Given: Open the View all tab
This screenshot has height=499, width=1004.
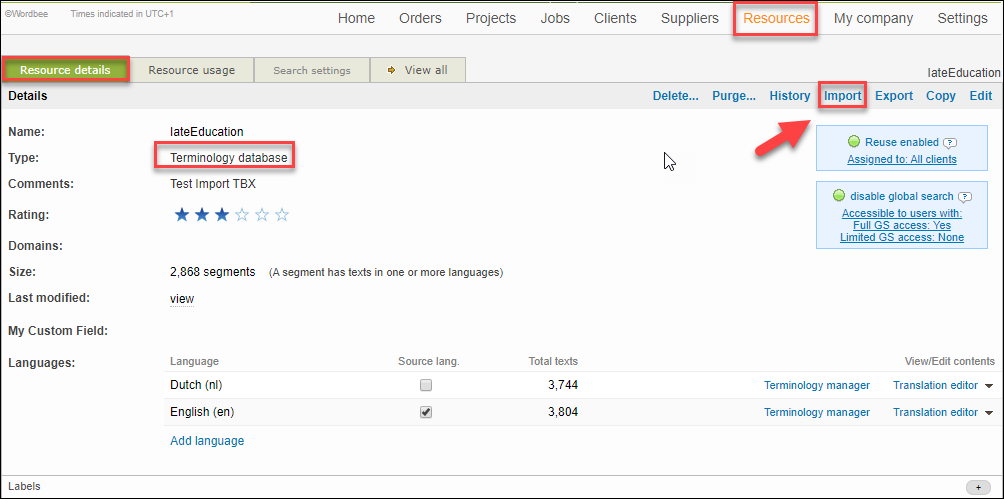Looking at the screenshot, I should [x=417, y=71].
